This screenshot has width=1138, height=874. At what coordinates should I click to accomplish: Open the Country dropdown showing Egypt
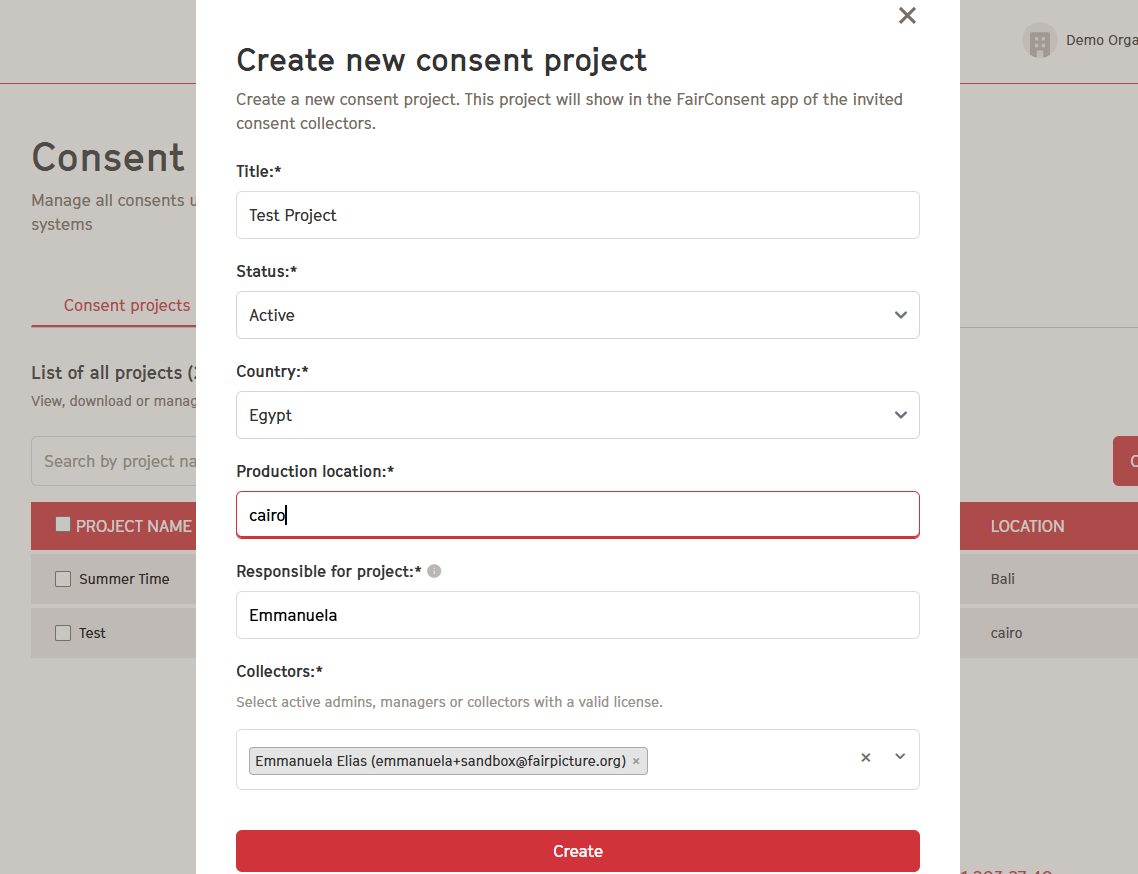[578, 415]
